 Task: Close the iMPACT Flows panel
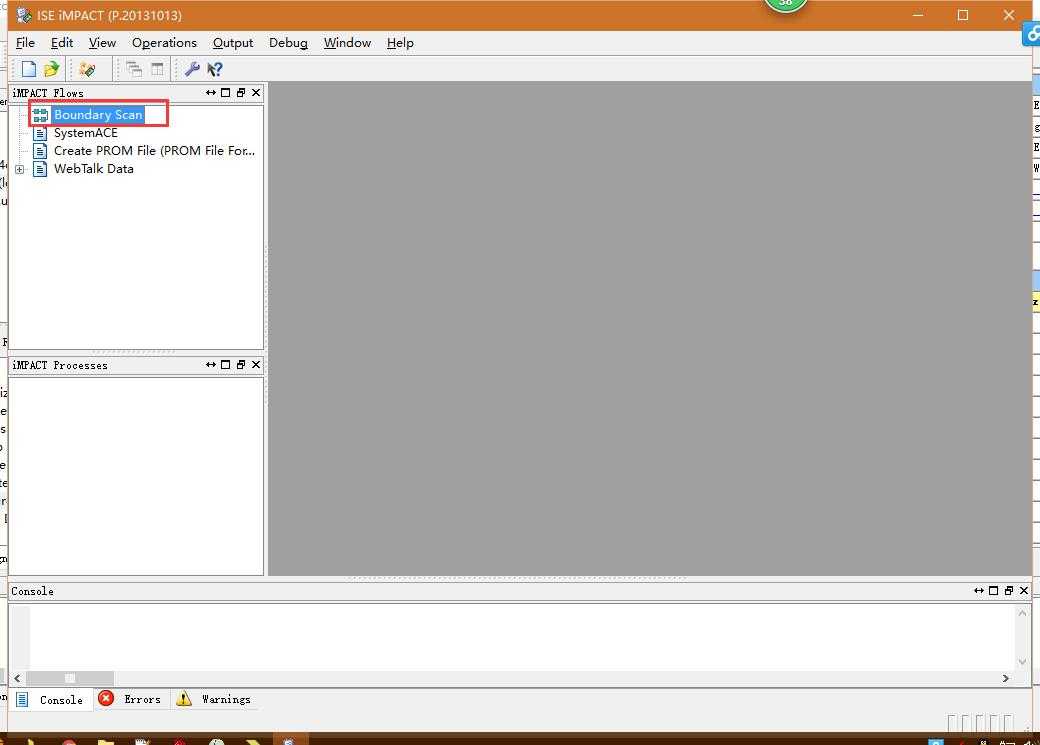coord(256,93)
